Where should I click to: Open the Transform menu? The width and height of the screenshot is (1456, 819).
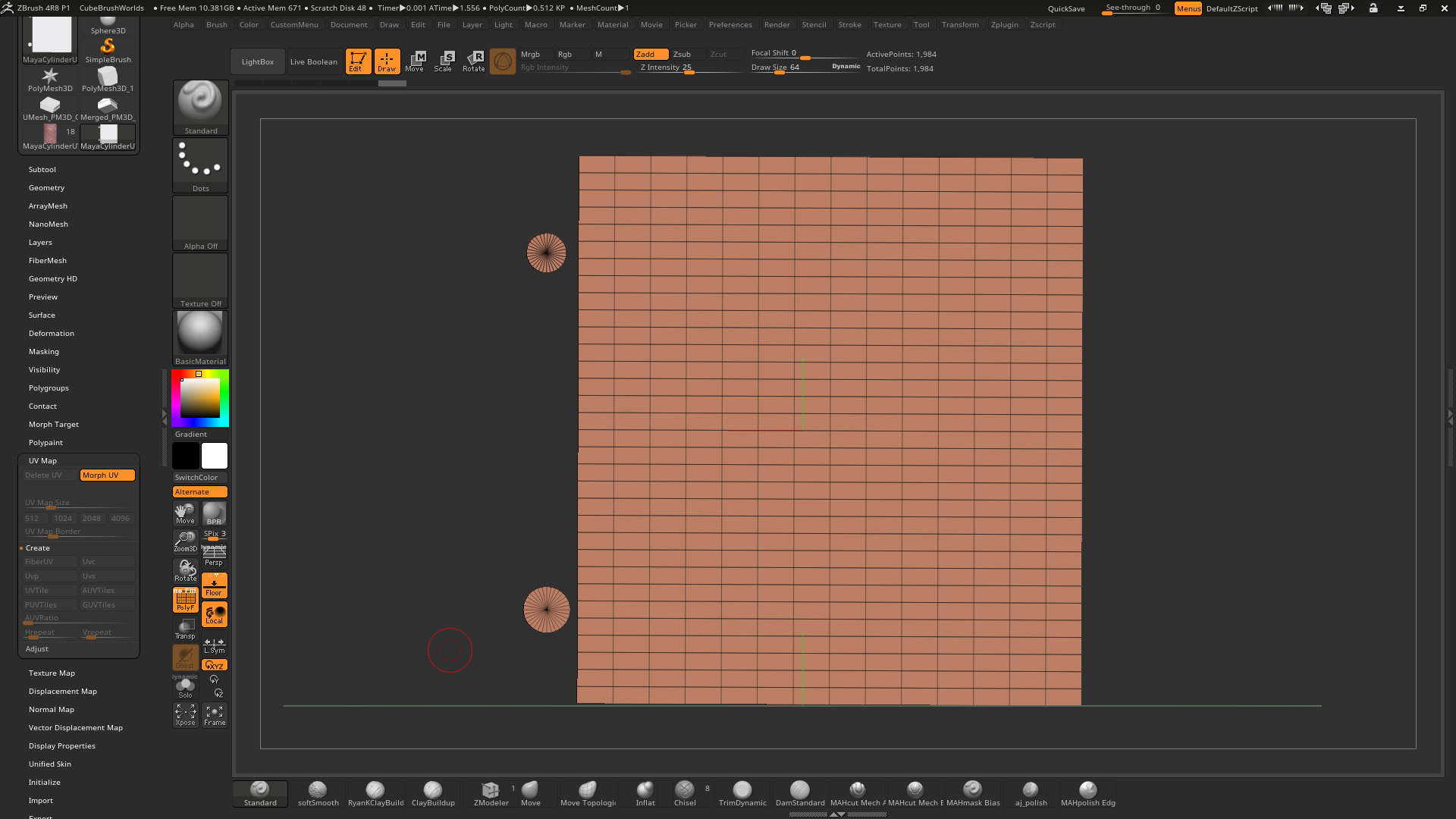click(960, 24)
